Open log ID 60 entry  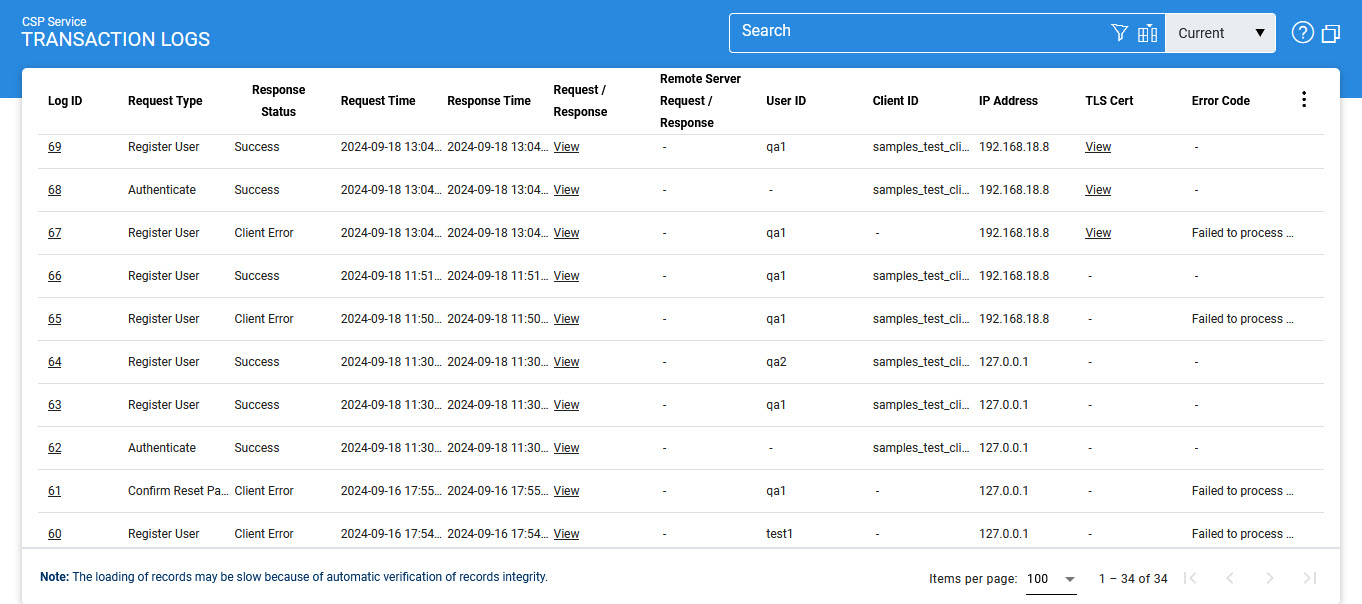coord(55,534)
